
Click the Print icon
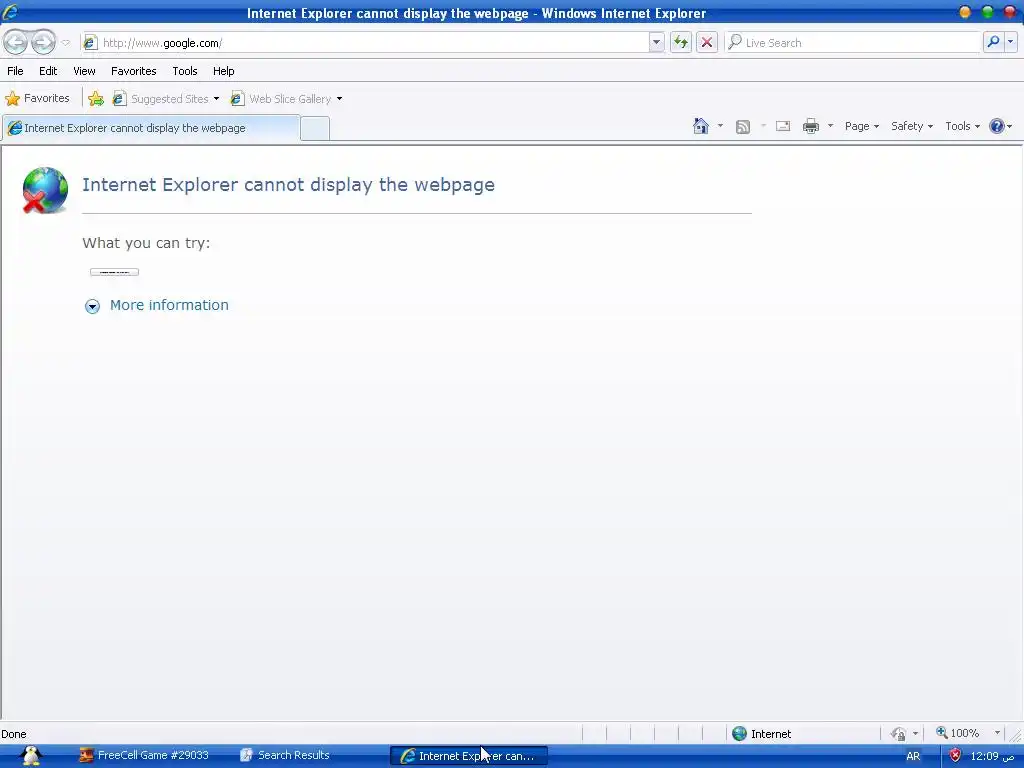tap(810, 127)
